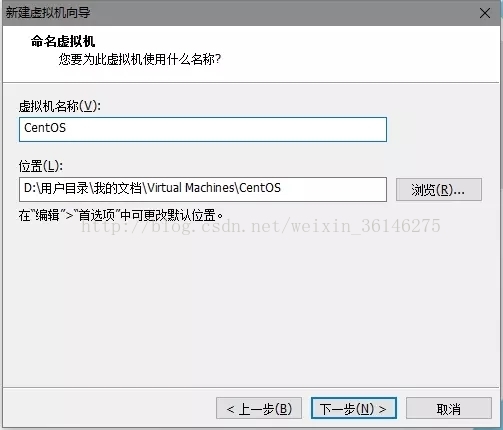
Task: Proceed with the 下一步(N) button
Action: [354, 408]
